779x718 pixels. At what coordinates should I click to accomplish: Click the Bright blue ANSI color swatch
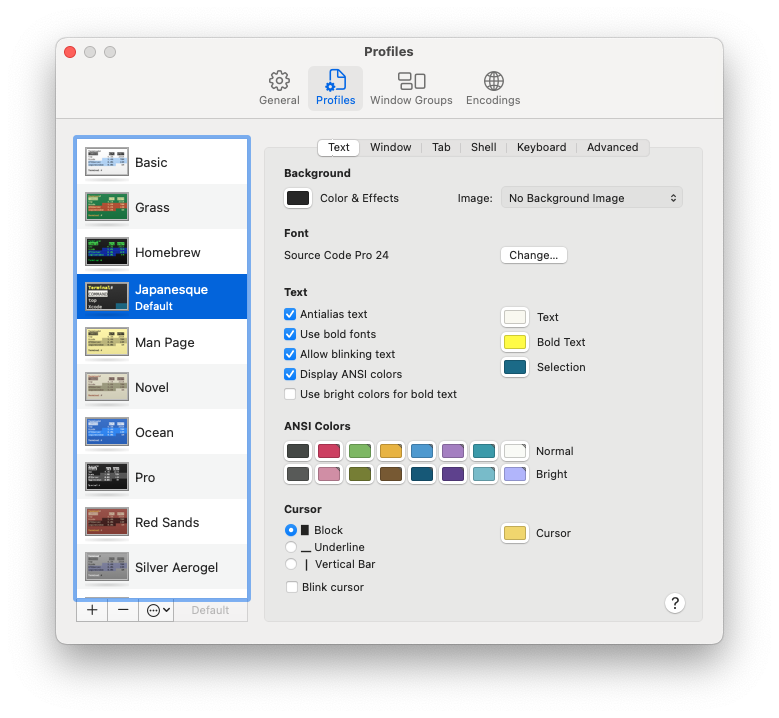(422, 474)
